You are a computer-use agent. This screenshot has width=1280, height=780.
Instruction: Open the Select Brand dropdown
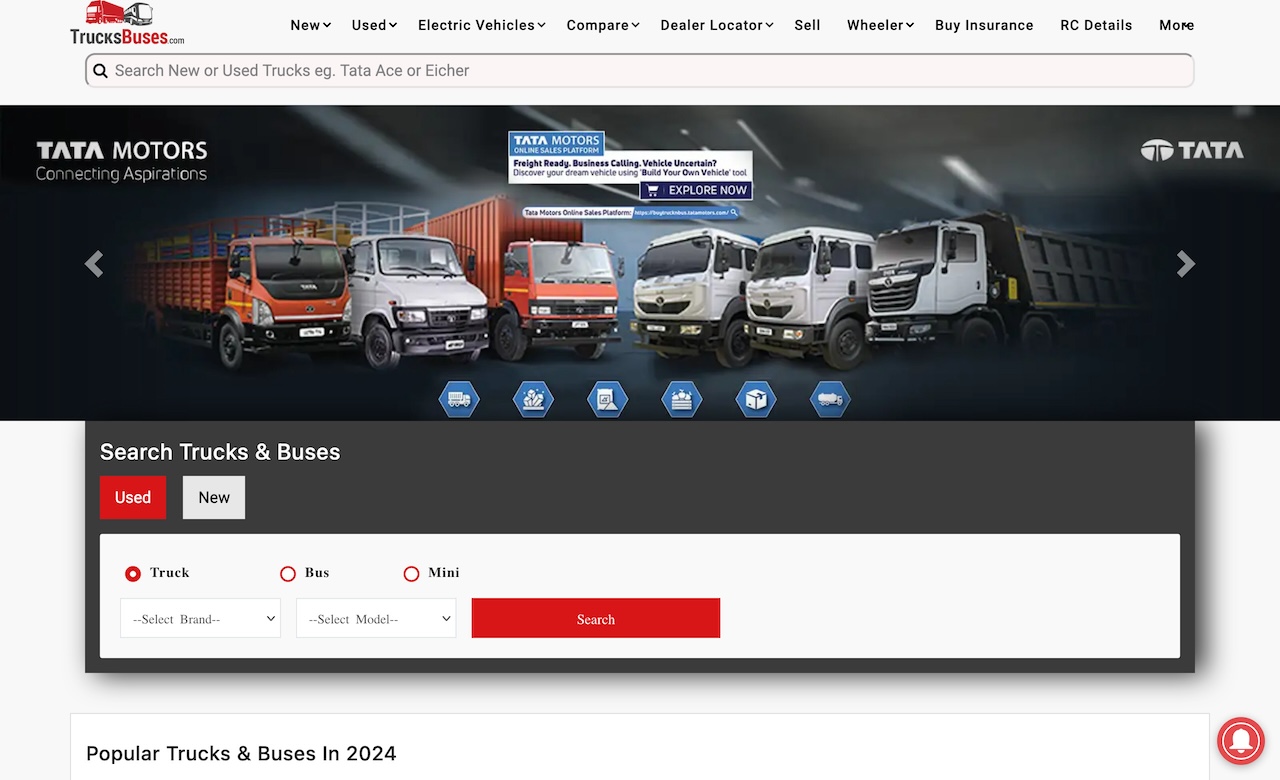[x=200, y=619]
